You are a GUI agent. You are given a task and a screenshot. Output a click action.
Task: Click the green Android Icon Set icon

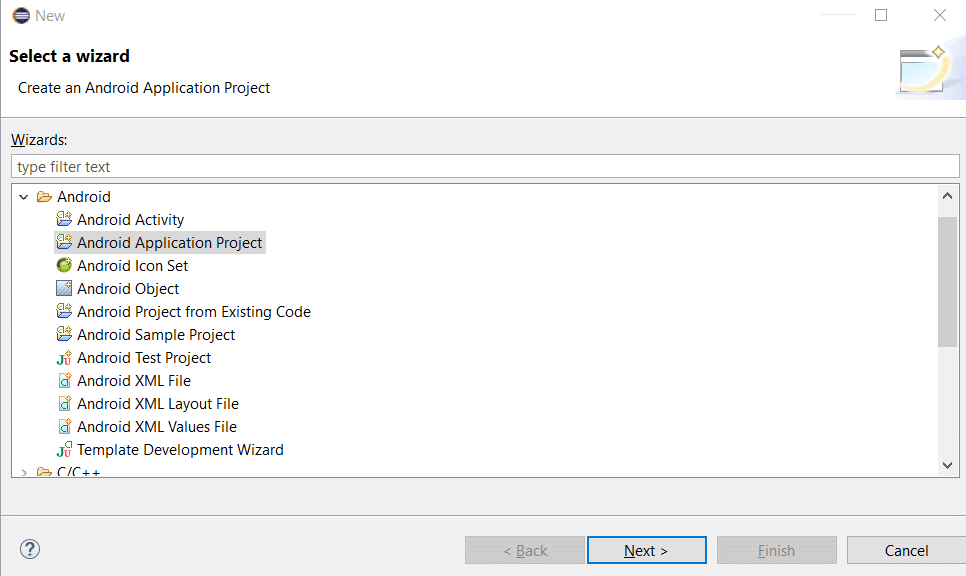(x=64, y=265)
